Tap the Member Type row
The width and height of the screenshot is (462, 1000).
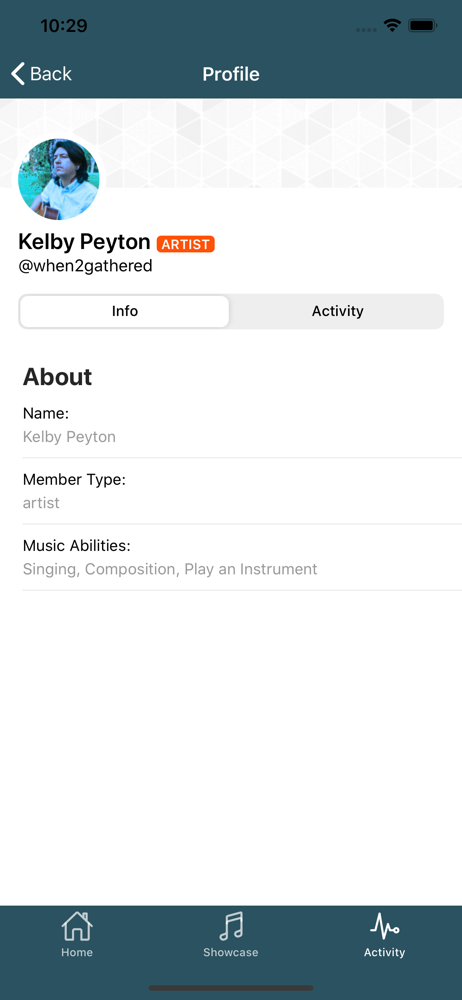[242, 491]
